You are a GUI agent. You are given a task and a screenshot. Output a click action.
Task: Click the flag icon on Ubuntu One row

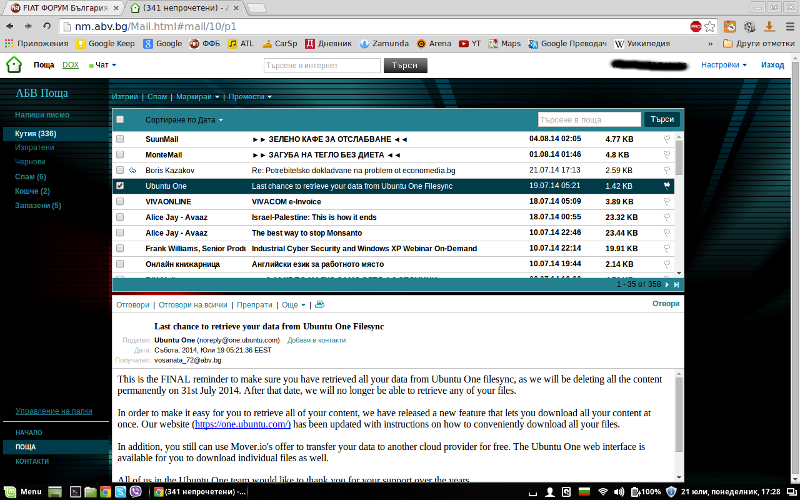coord(667,186)
